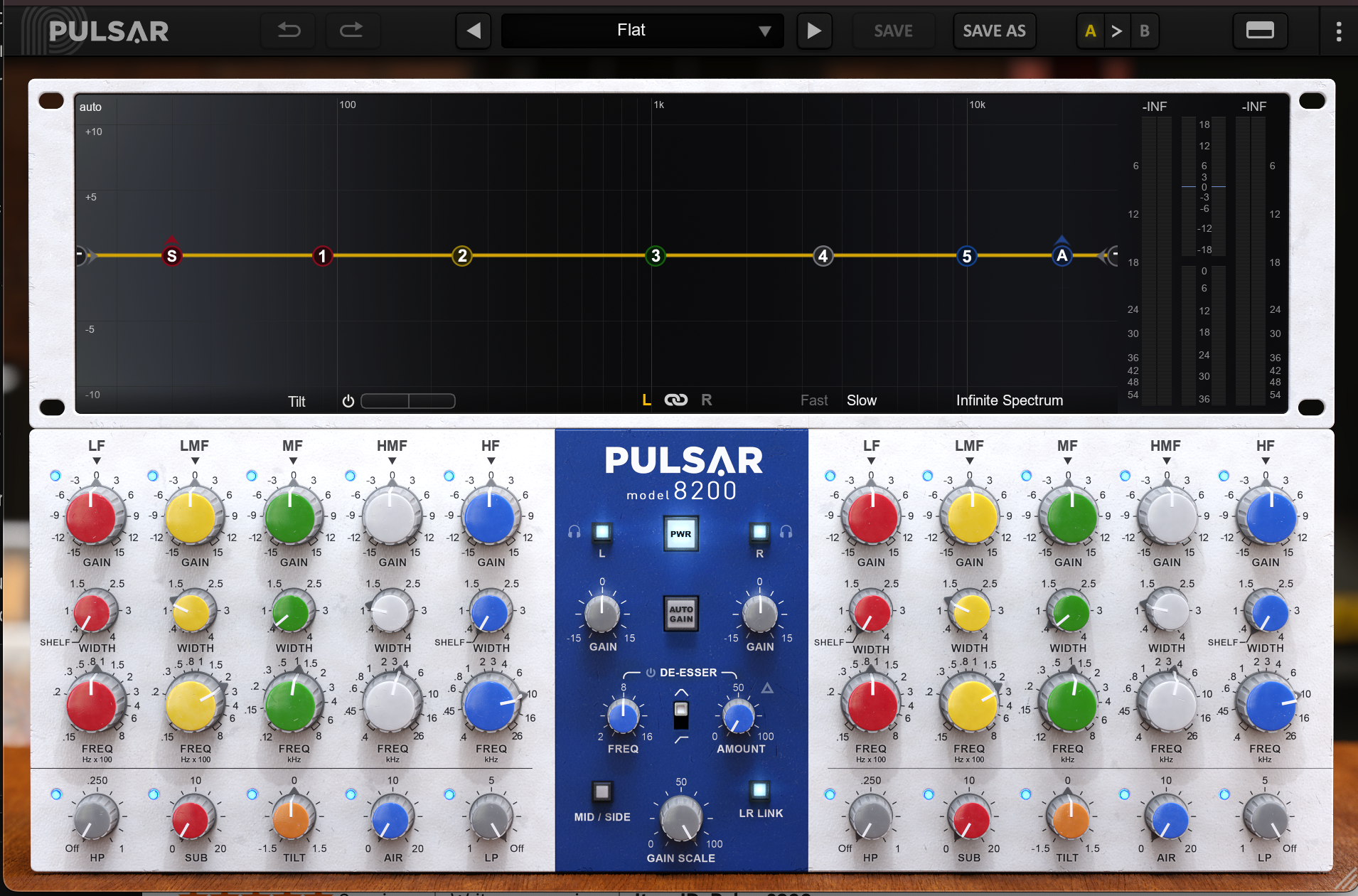1358x896 pixels.
Task: Click the de-esser FREQ knob
Action: pyautogui.click(x=623, y=717)
